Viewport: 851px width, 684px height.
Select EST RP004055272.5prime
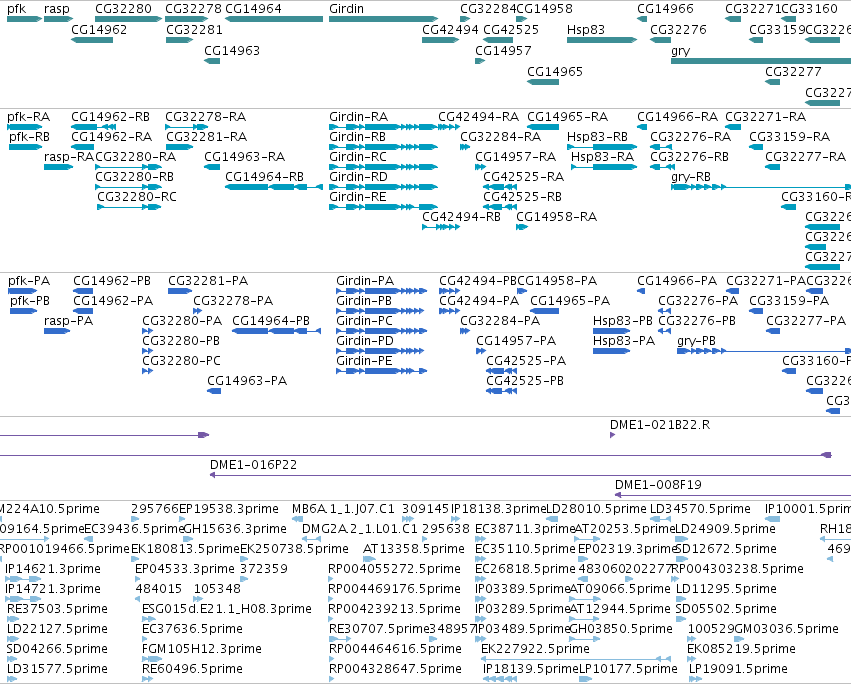pyautogui.click(x=394, y=569)
